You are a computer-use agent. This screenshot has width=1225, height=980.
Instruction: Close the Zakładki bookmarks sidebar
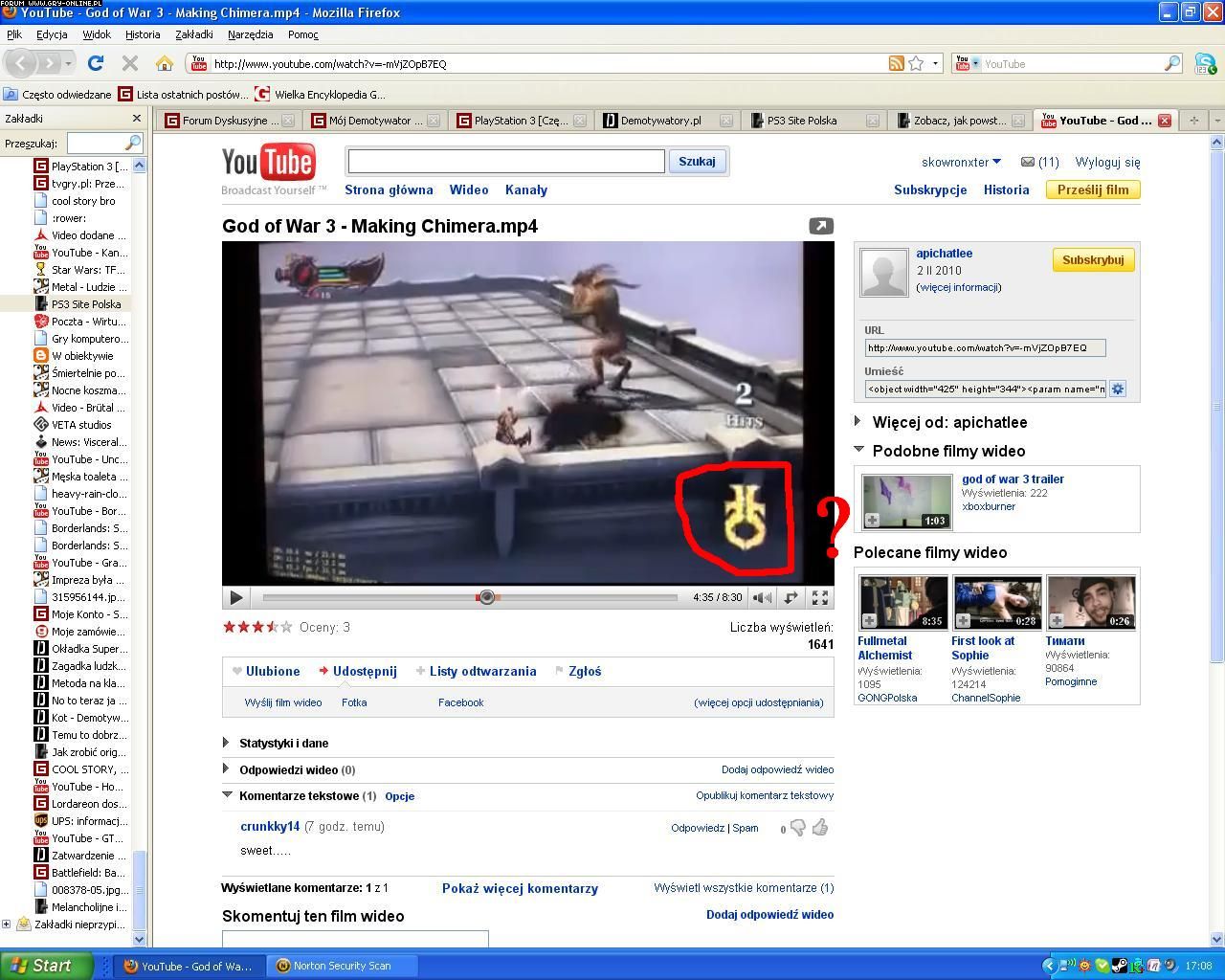click(x=136, y=119)
